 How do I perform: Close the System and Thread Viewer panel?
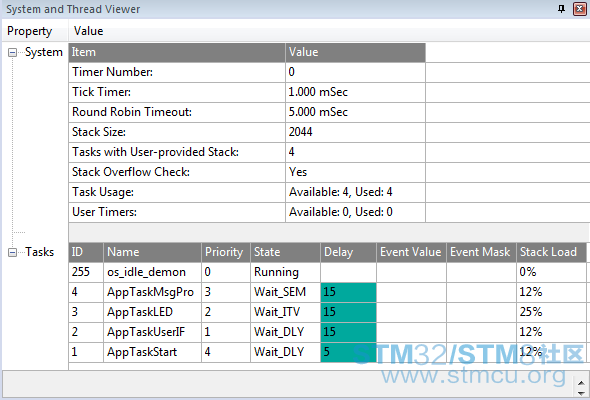pos(579,9)
